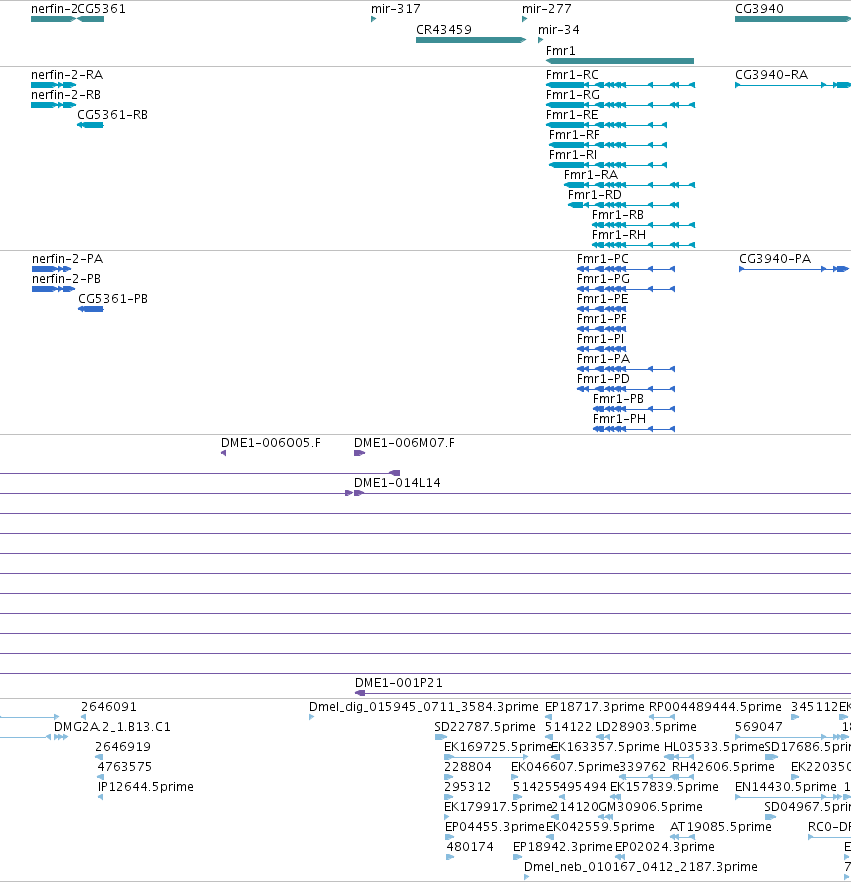Click EST RP004489444.5prime
The image size is (851, 882).
click(x=661, y=717)
